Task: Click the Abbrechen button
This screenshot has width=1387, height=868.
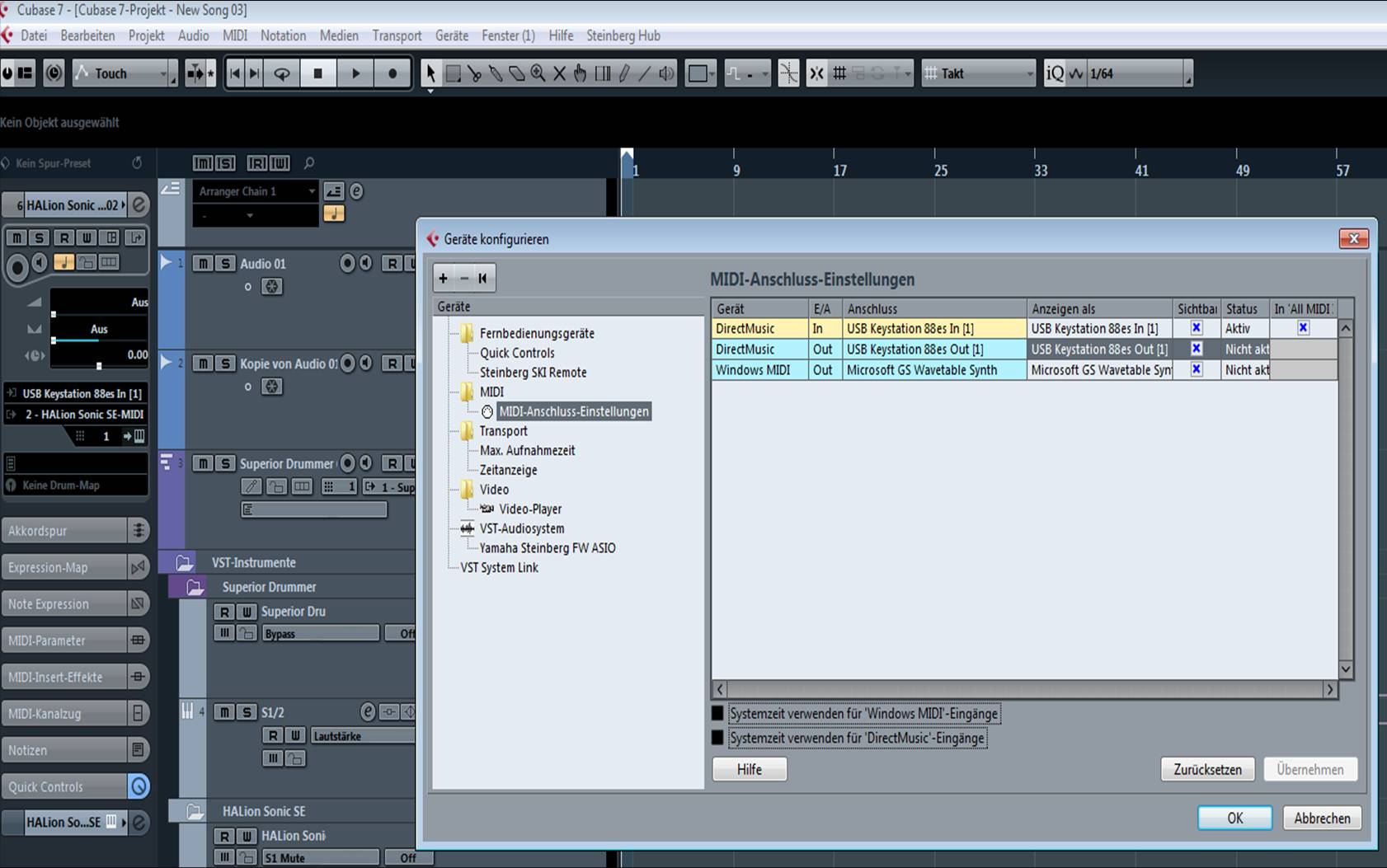Action: pos(1322,818)
